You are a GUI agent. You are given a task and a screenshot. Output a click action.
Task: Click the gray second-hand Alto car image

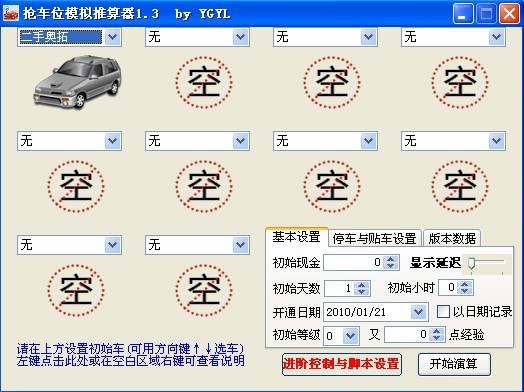pyautogui.click(x=77, y=81)
